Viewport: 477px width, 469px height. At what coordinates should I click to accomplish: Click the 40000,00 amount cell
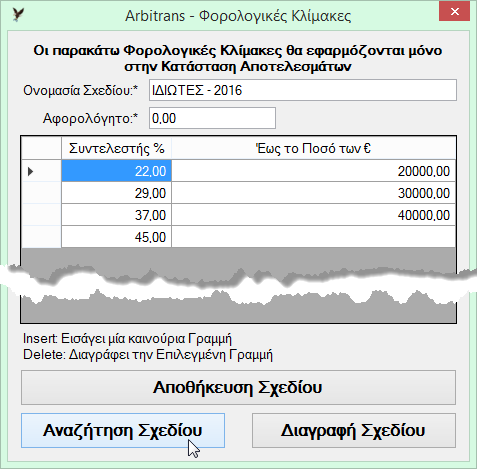313,215
